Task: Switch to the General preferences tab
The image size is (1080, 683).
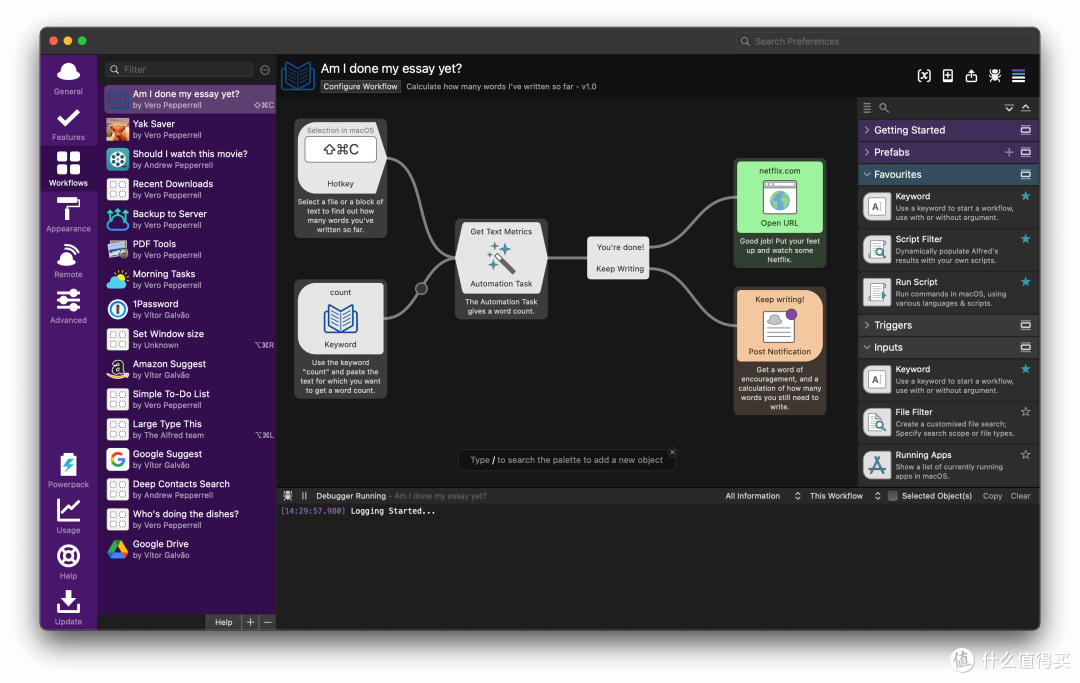Action: 68,78
